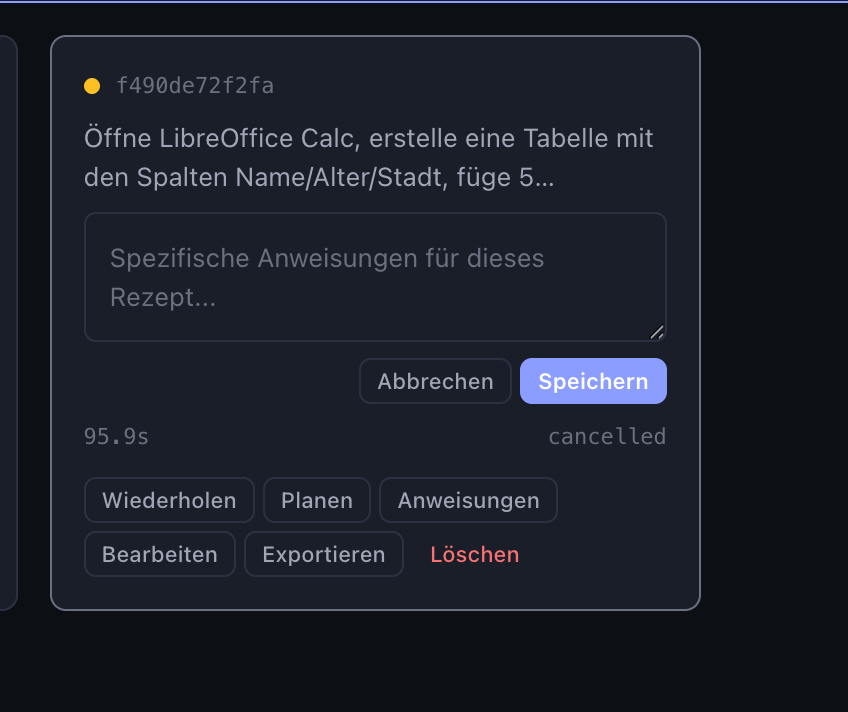Open scheduling with the Planen button
The width and height of the screenshot is (848, 712).
click(x=317, y=500)
